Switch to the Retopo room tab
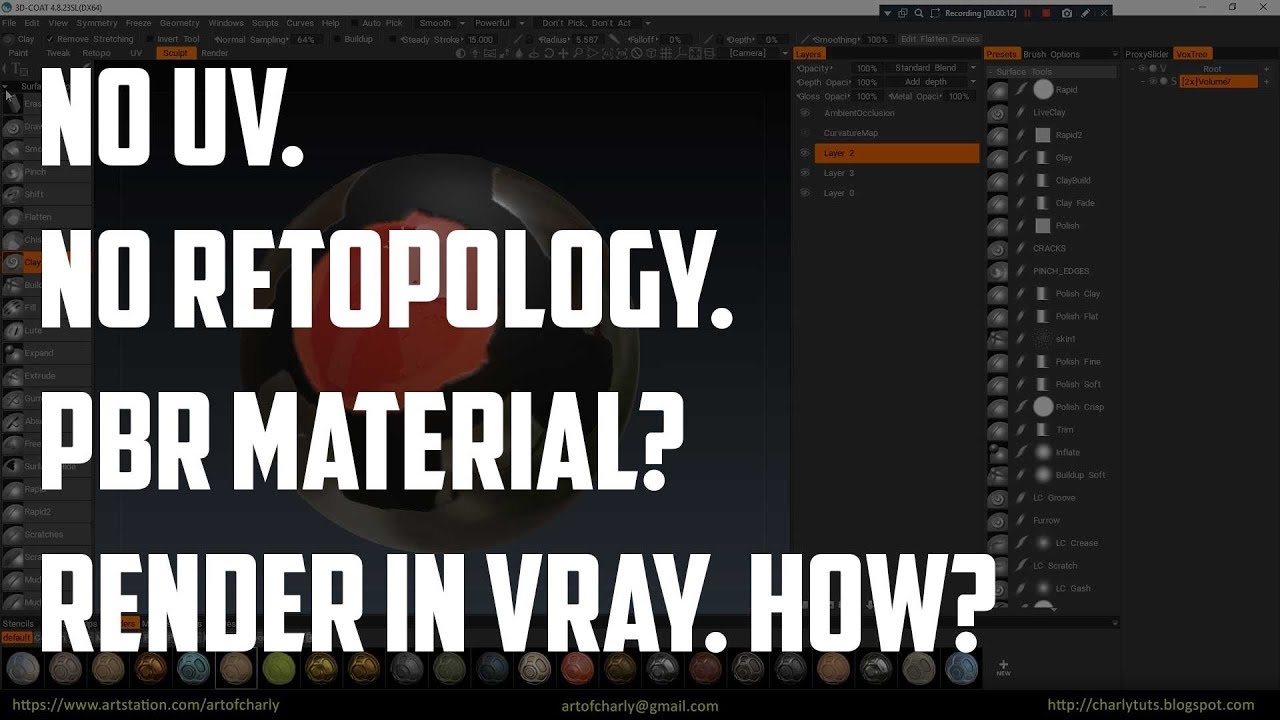This screenshot has width=1280, height=720. [96, 53]
